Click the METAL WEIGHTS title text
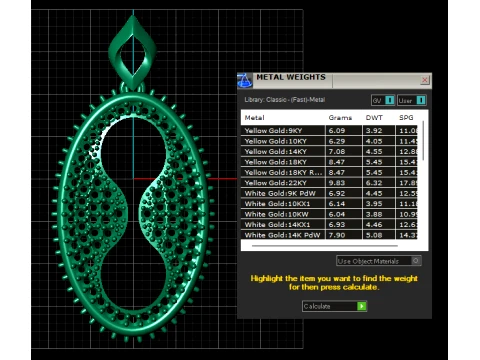Image resolution: width=480 pixels, height=360 pixels. pyautogui.click(x=291, y=77)
